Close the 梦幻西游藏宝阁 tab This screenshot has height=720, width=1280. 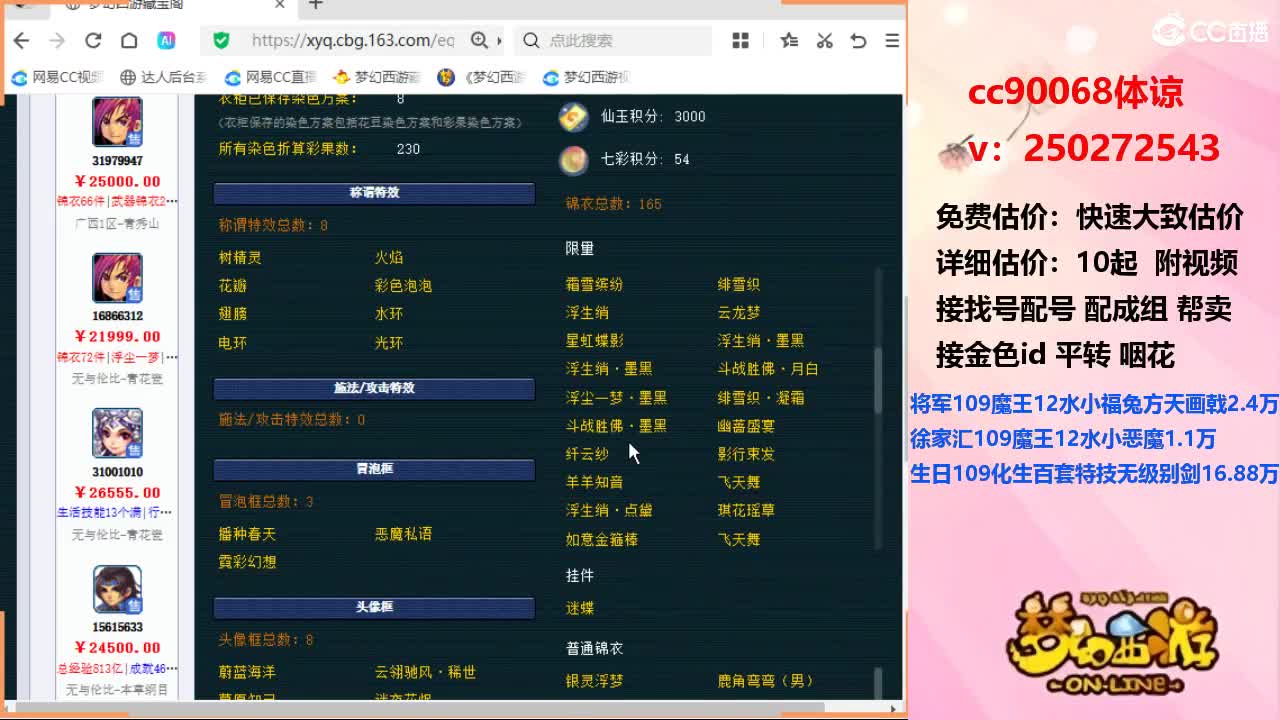pos(280,5)
